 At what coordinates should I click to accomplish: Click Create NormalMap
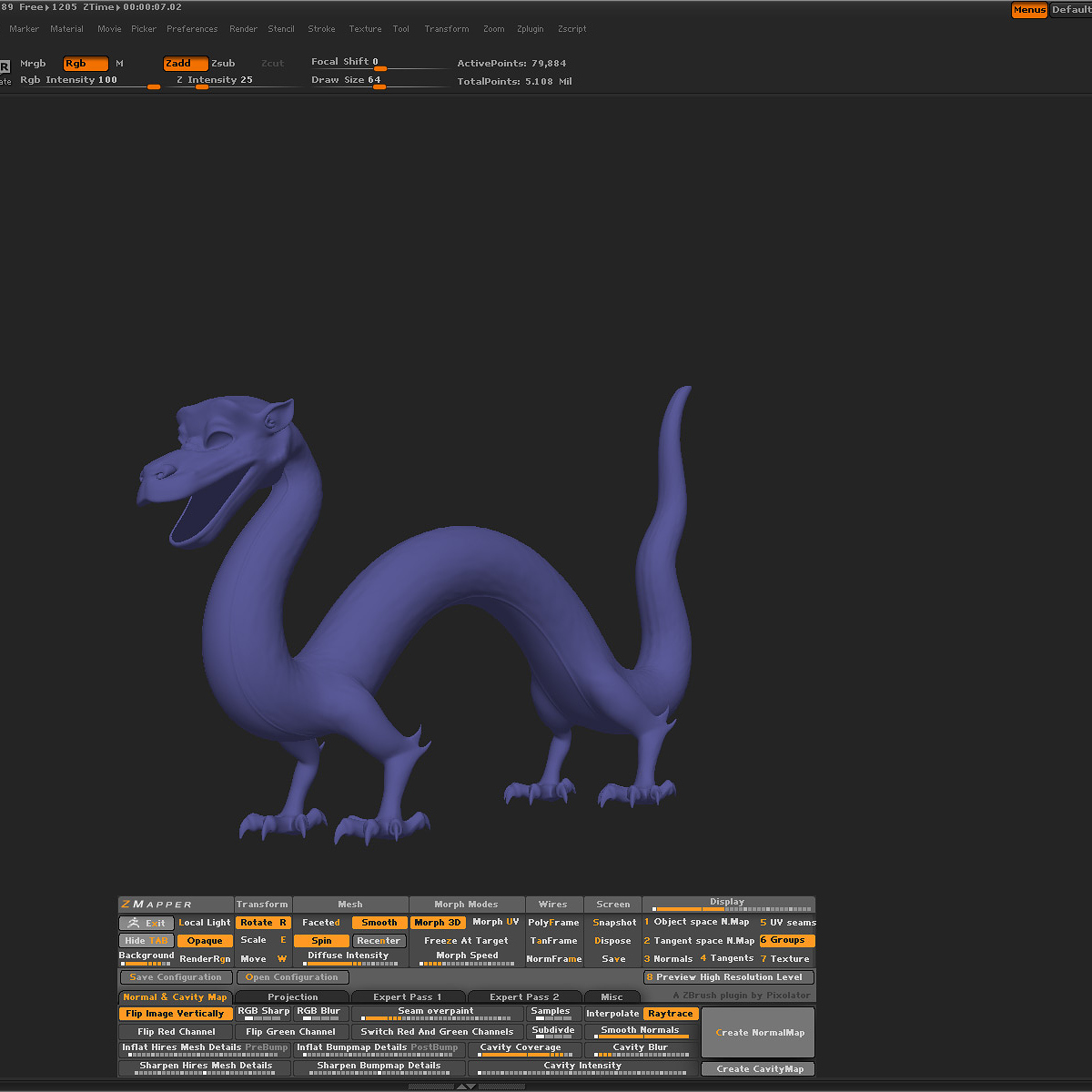pyautogui.click(x=758, y=1033)
